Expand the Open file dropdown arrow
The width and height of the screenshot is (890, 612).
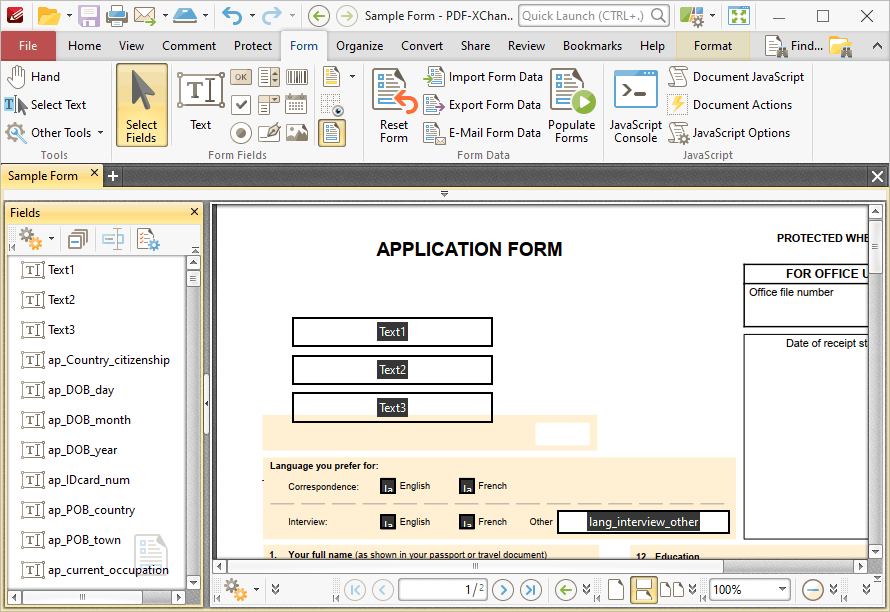[69, 16]
